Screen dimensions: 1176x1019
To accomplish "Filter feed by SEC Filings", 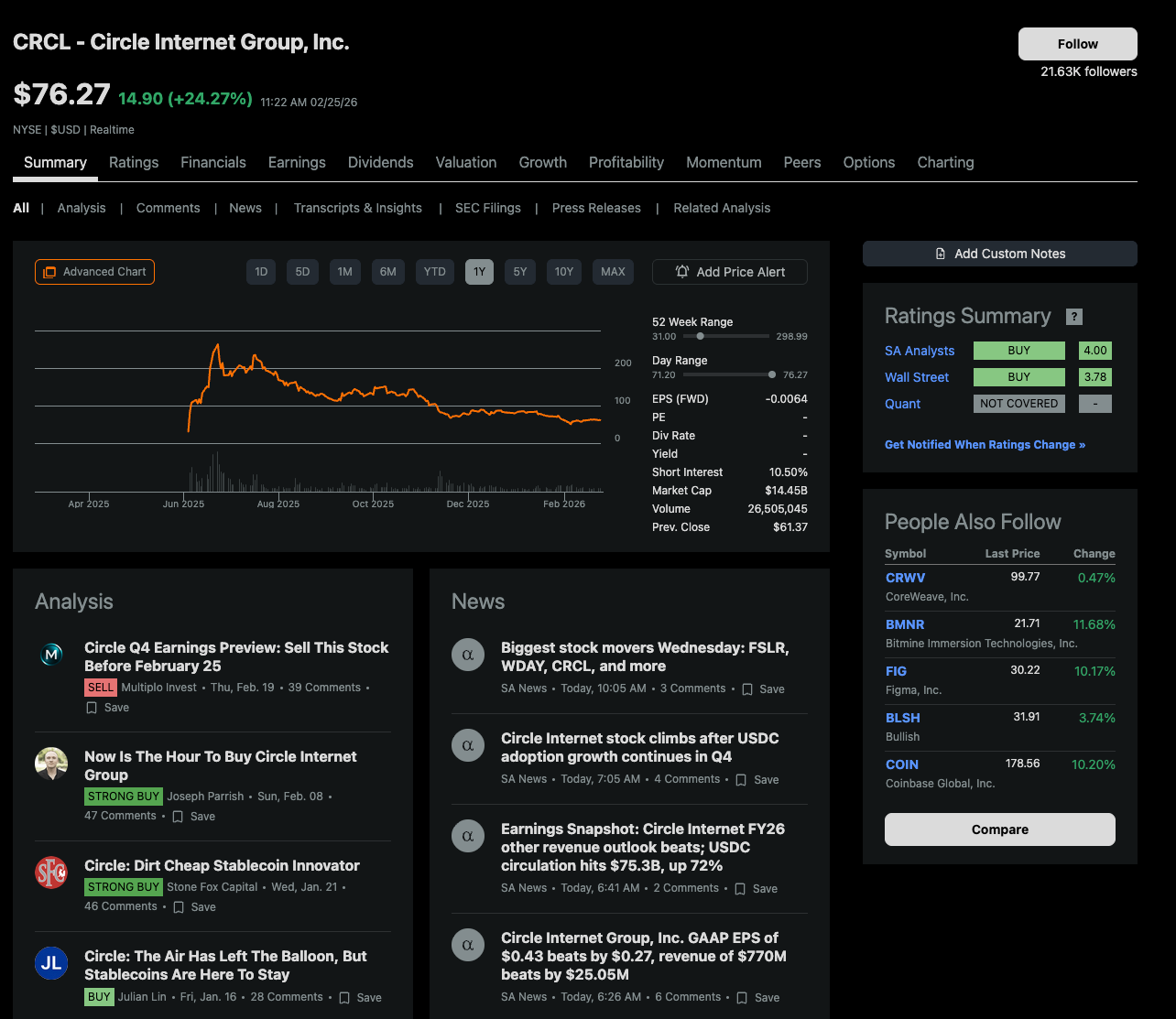I will point(488,208).
